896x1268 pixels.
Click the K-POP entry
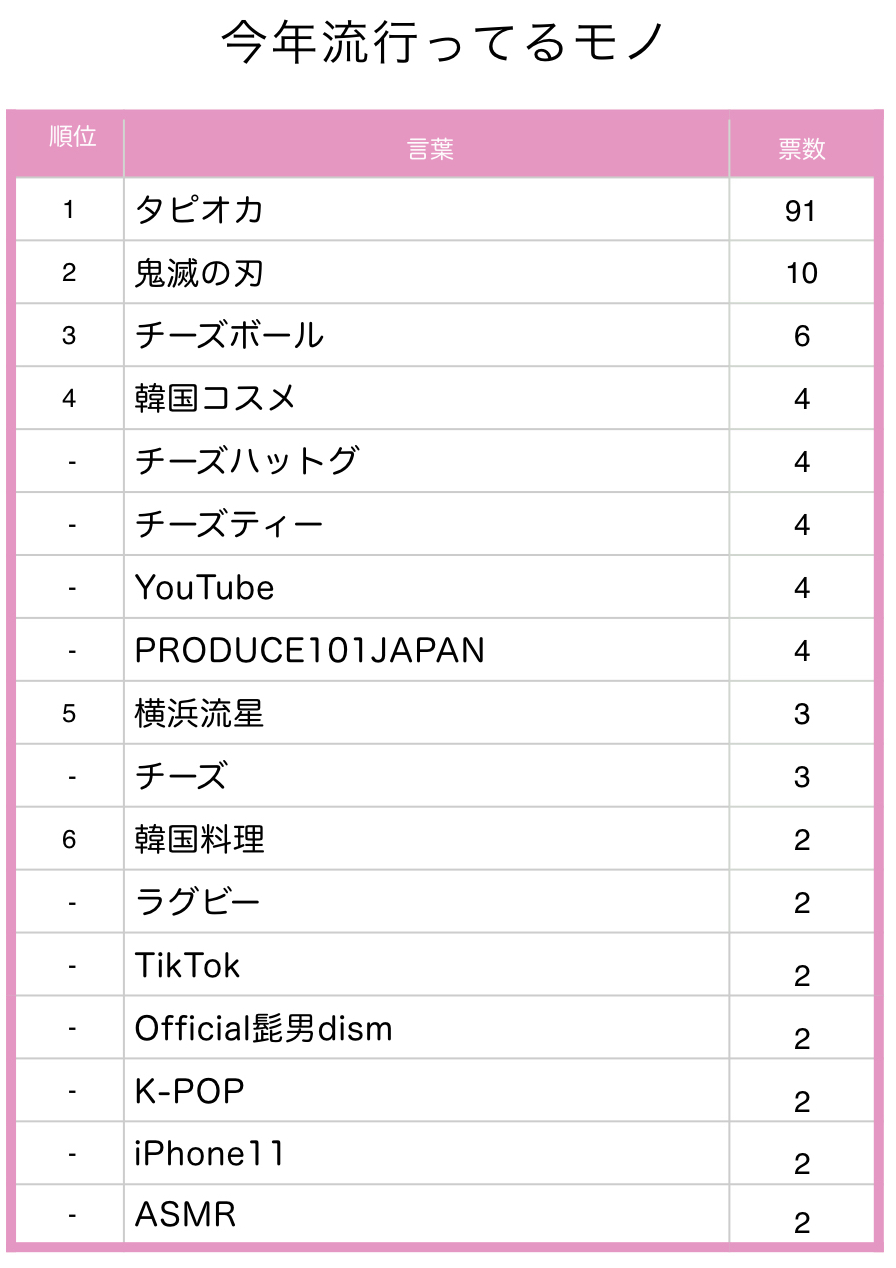pos(190,1092)
